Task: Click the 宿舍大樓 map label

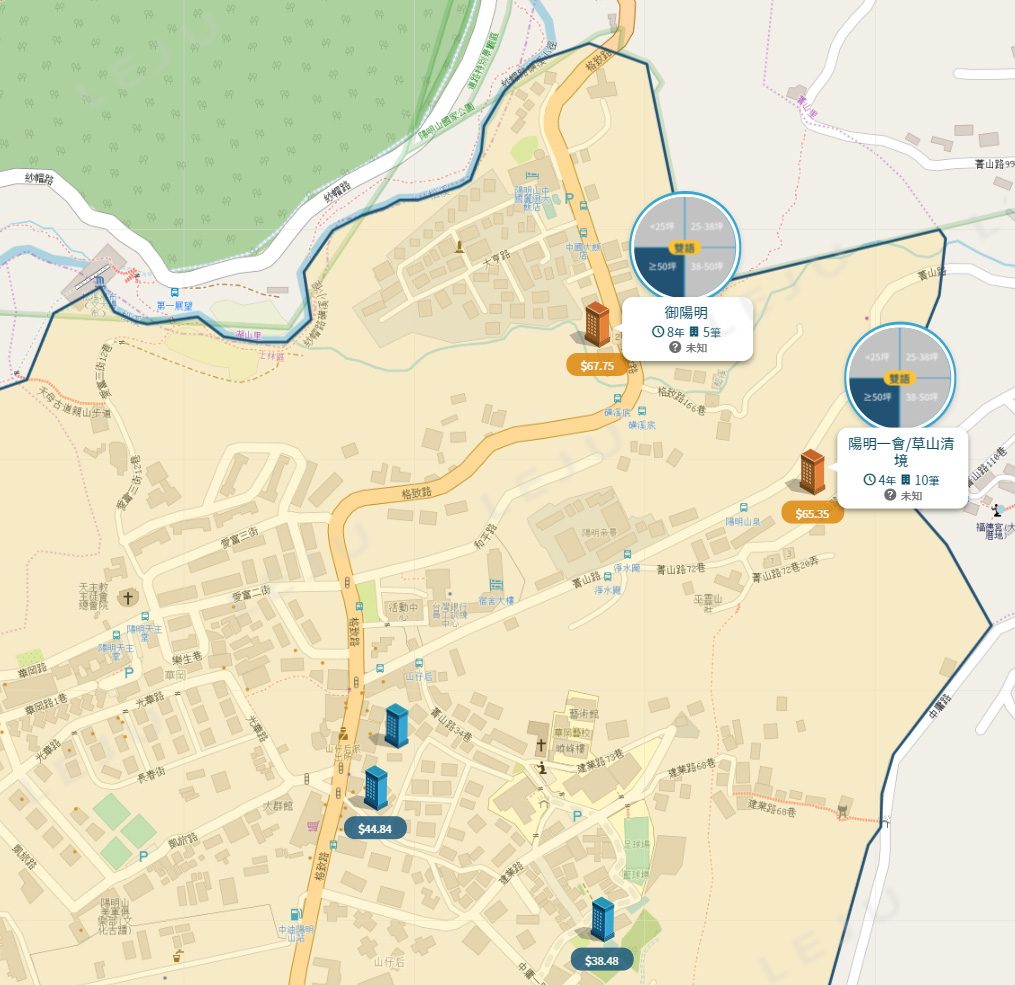Action: click(496, 601)
